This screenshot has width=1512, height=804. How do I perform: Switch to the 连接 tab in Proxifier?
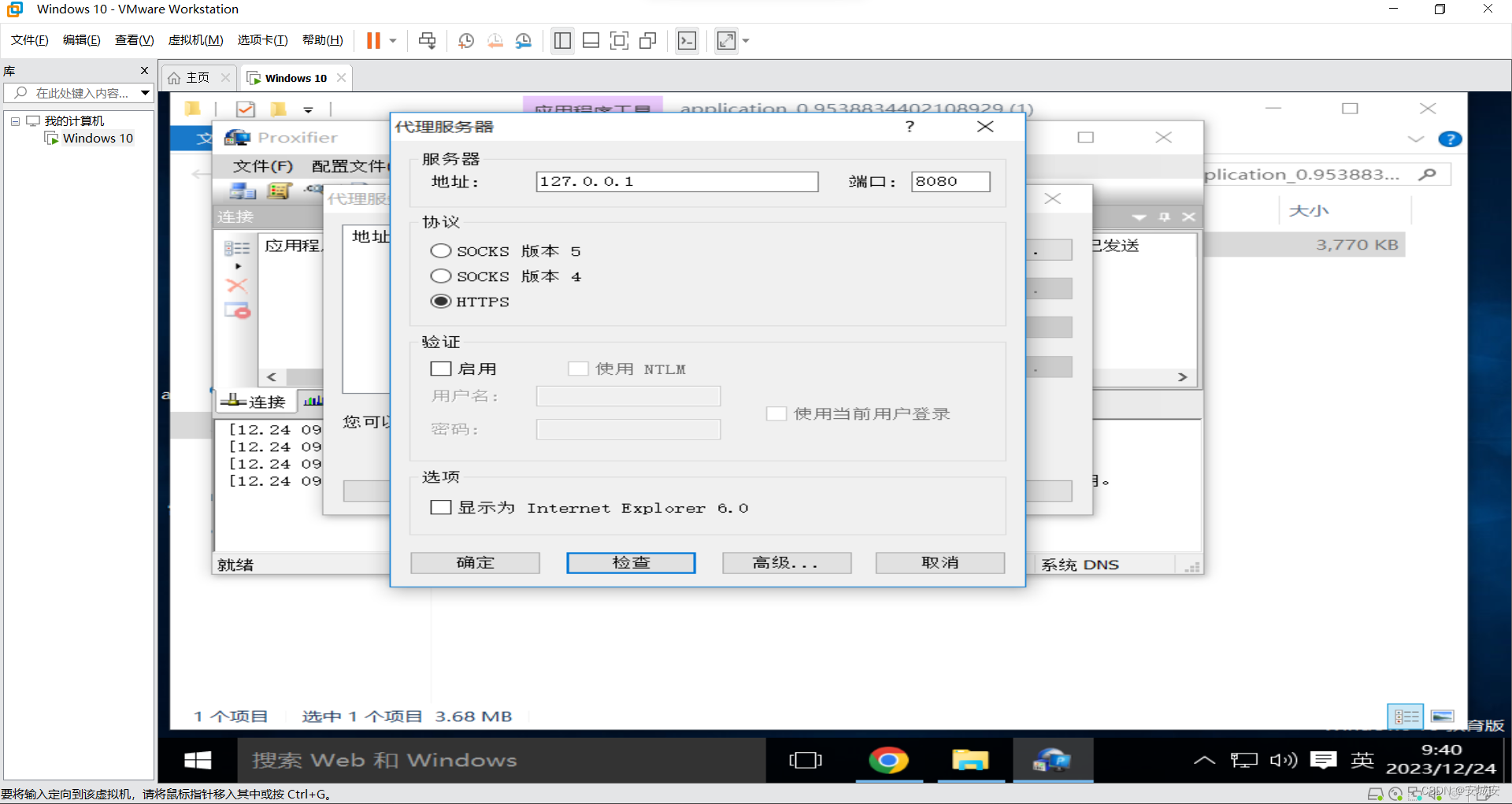pos(254,402)
